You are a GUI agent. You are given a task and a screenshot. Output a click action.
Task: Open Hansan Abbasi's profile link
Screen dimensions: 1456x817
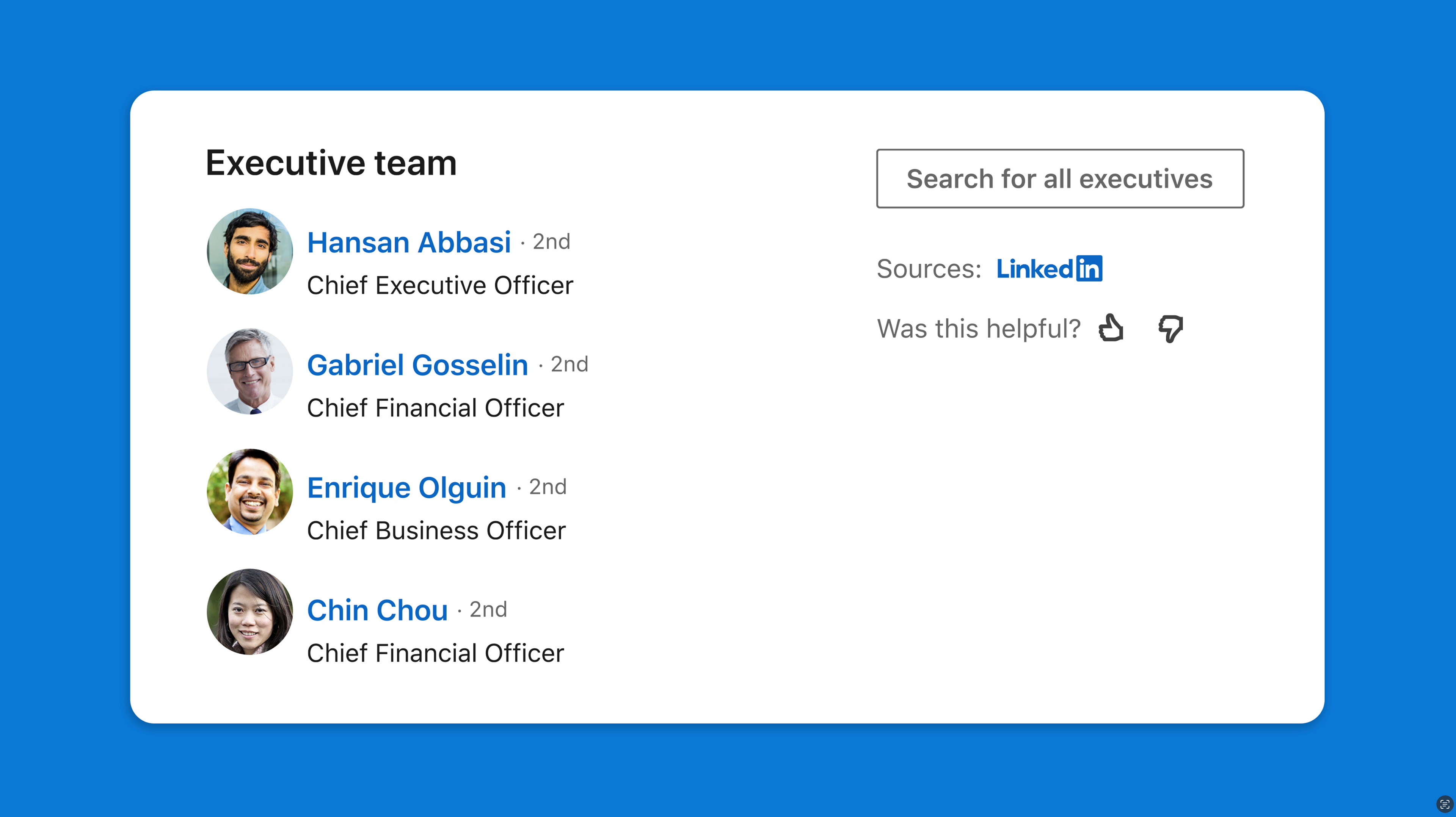(x=409, y=243)
